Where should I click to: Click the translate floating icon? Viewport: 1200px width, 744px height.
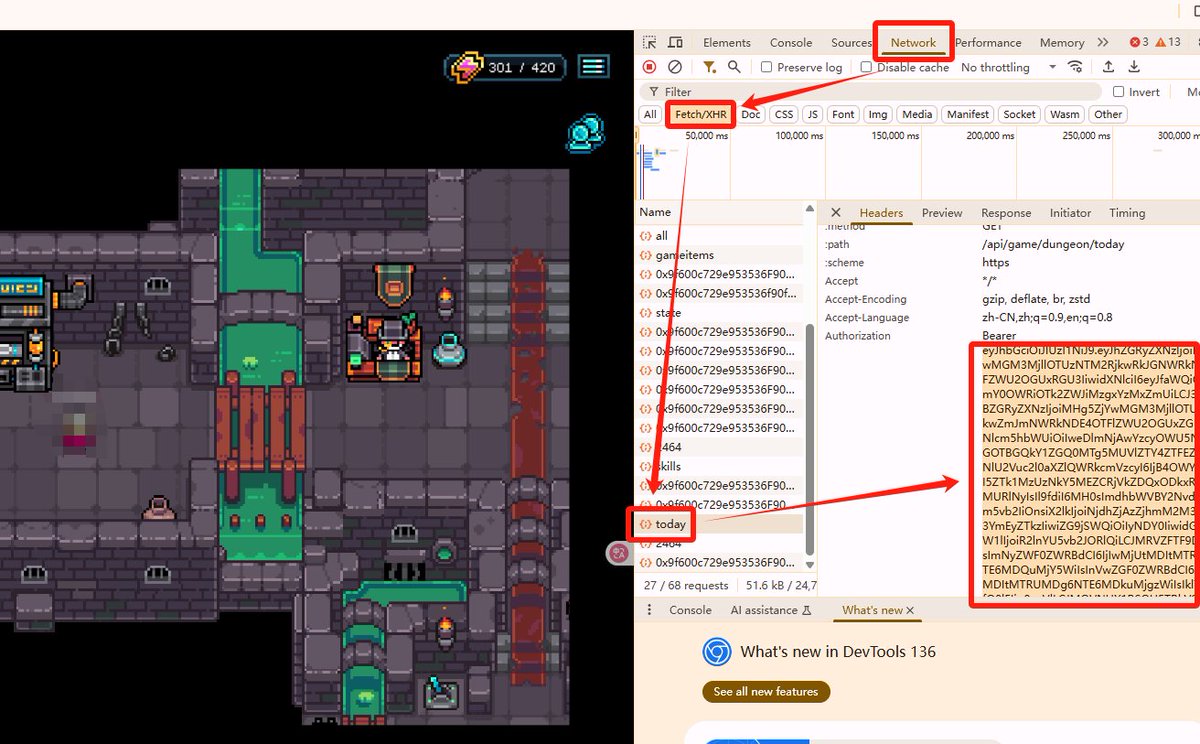619,552
